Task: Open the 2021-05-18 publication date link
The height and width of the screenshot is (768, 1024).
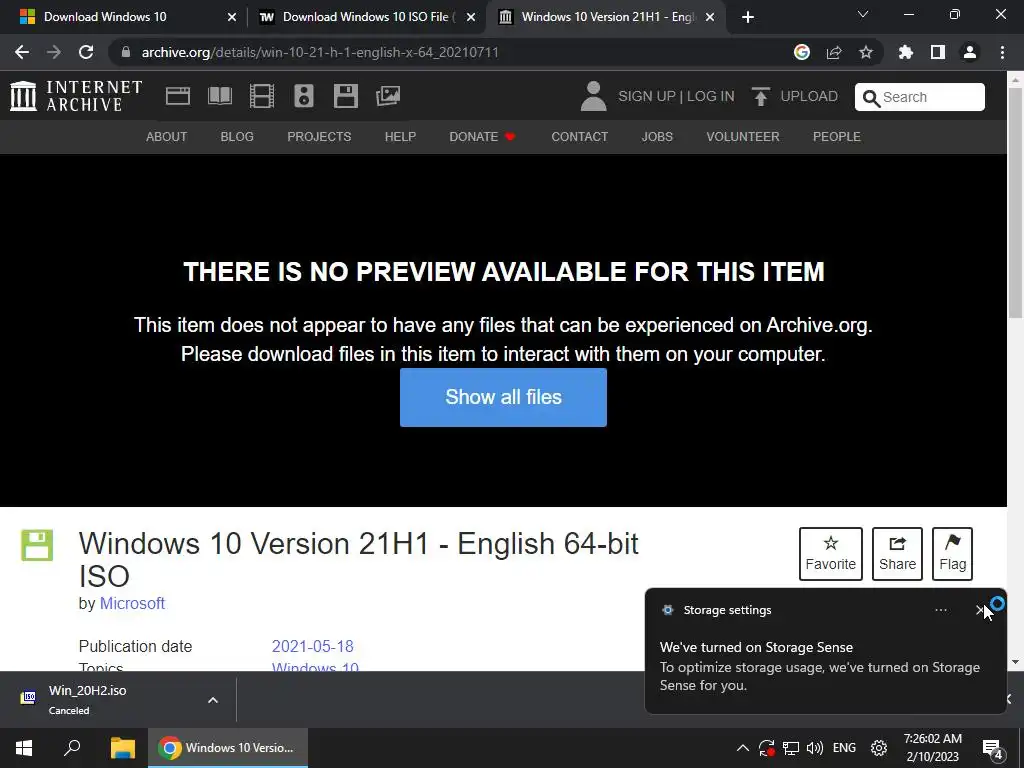Action: tap(313, 647)
